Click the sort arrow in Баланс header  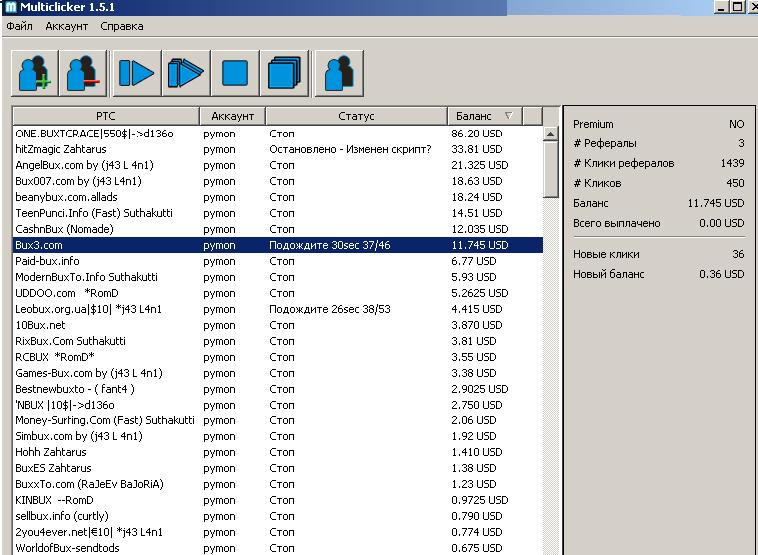(509, 116)
